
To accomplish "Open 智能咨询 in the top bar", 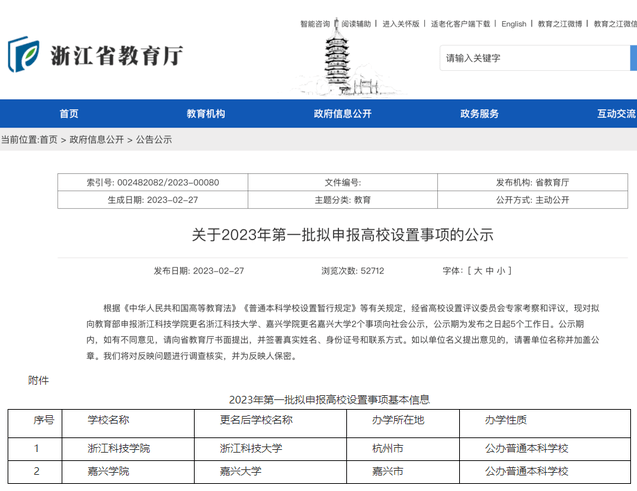I will 314,24.
